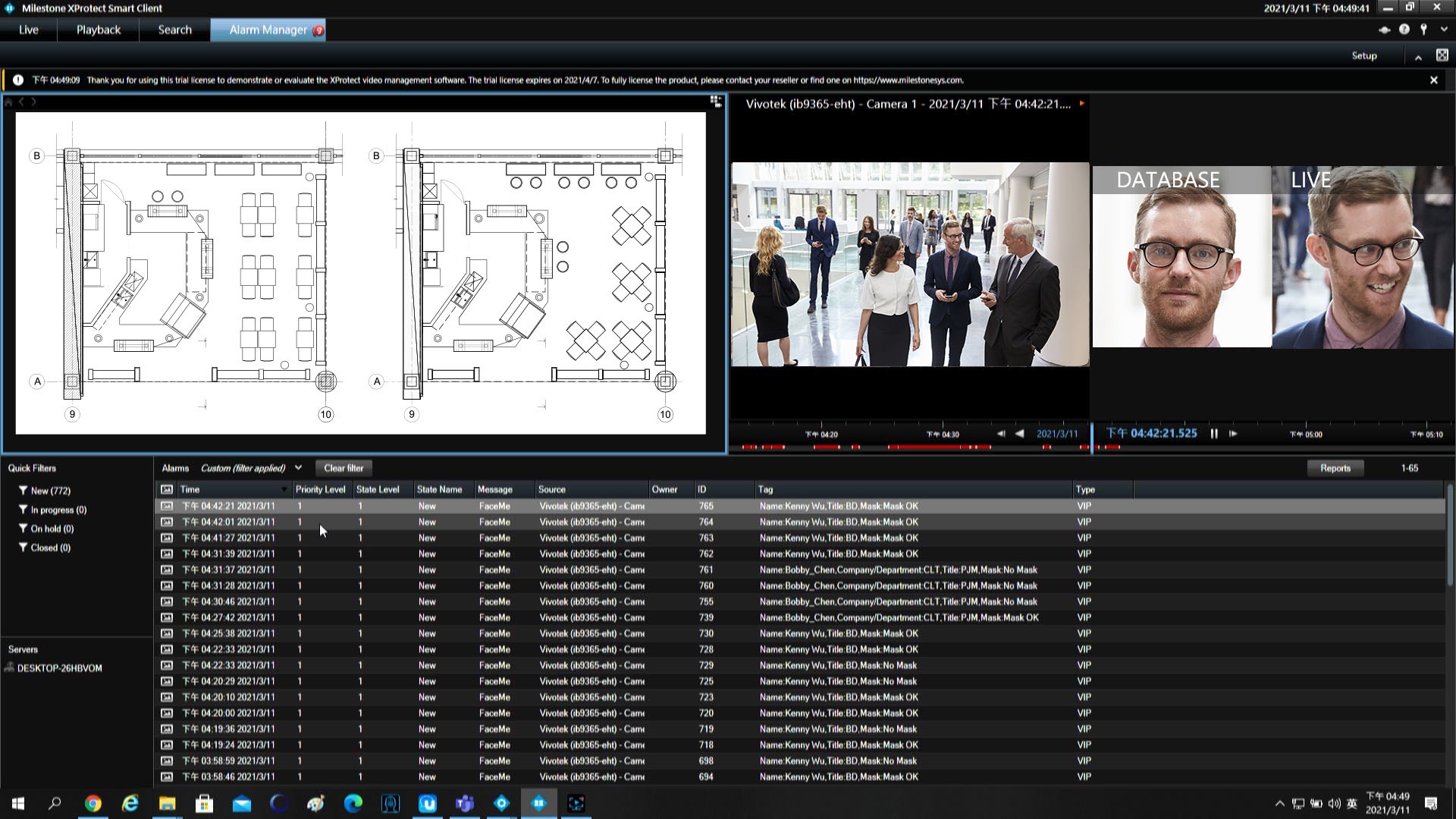The image size is (1456, 819).
Task: Collapse the toolbar with the up chevron
Action: pyautogui.click(x=1417, y=56)
